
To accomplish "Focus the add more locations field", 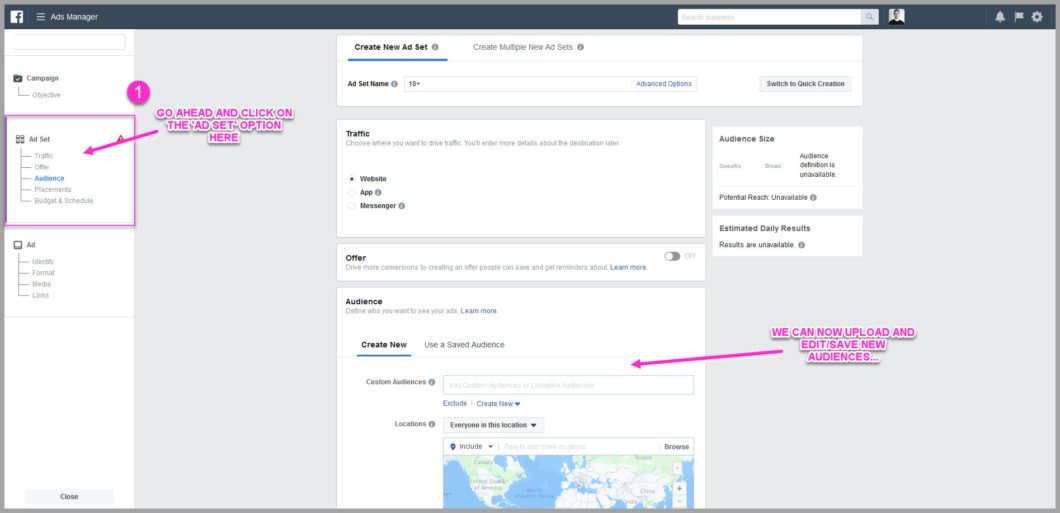I will click(x=579, y=447).
